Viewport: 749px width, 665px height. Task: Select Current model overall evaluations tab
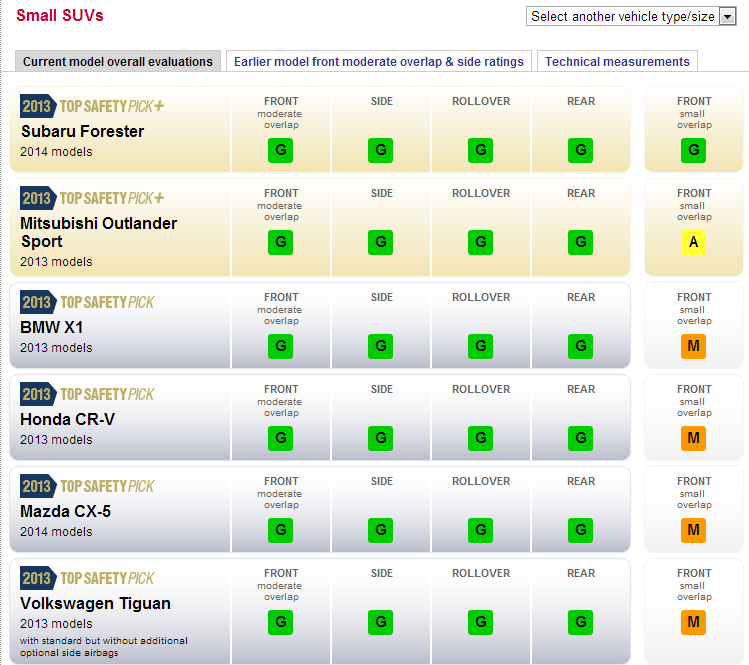pos(118,61)
